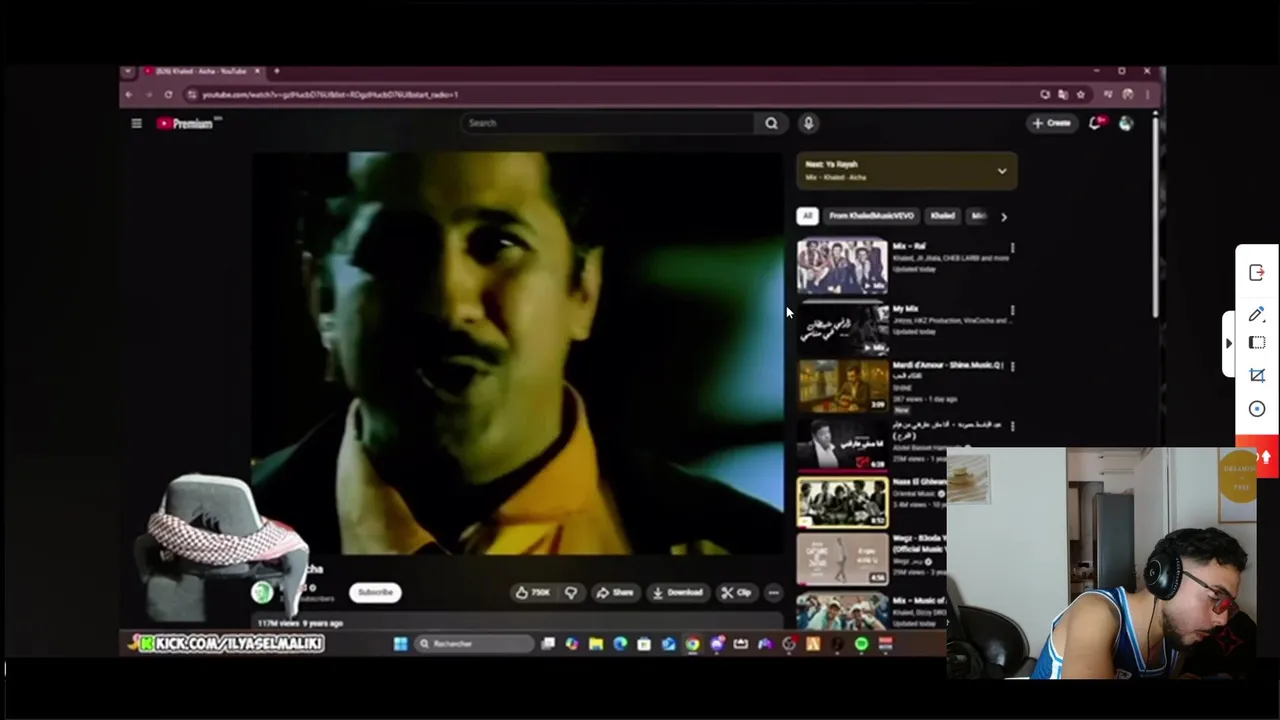Screen dimensions: 1280x720
Task: Create a Clip of the video
Action: click(737, 592)
